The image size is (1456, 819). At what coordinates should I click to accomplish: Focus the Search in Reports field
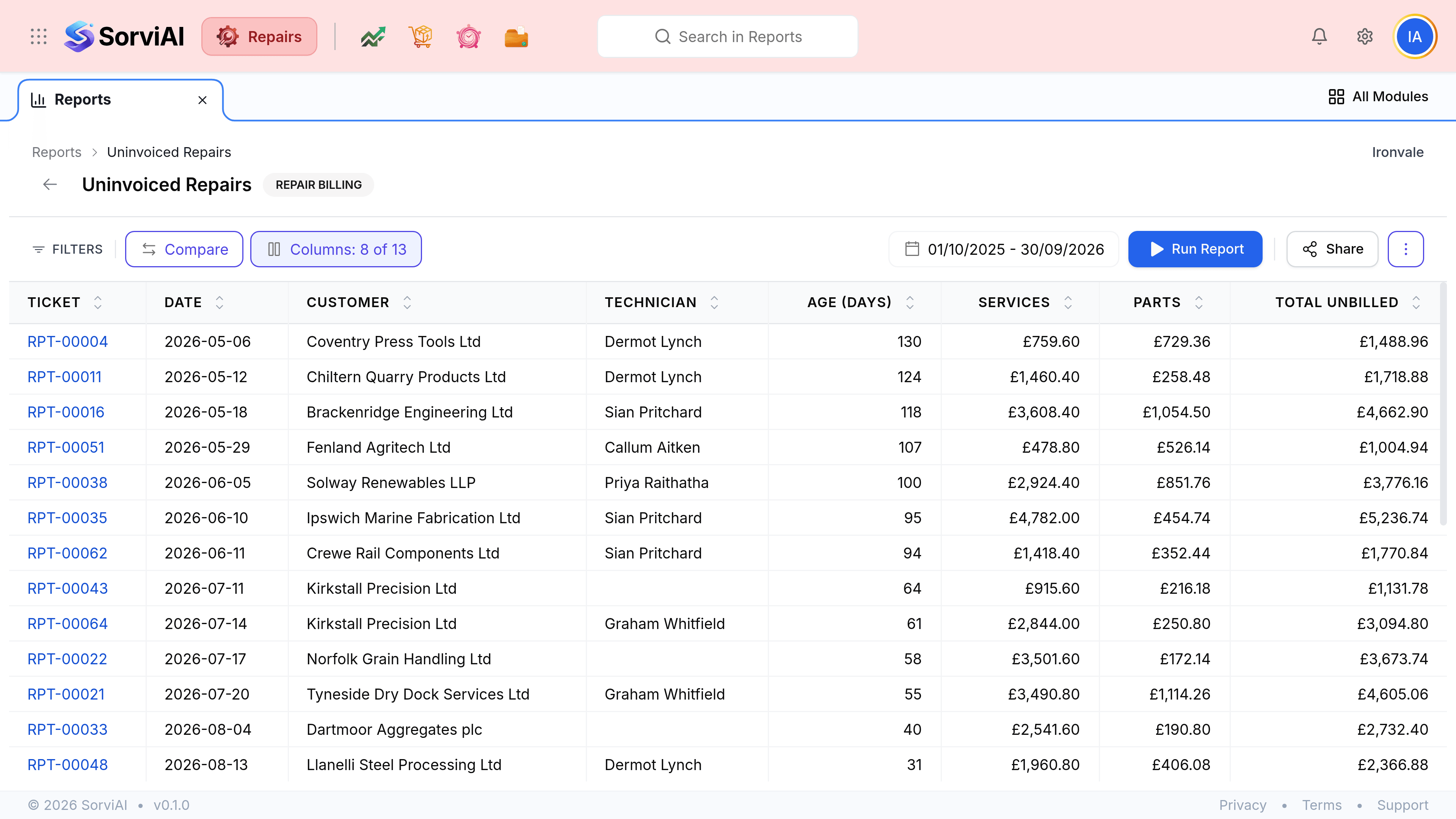coord(728,37)
